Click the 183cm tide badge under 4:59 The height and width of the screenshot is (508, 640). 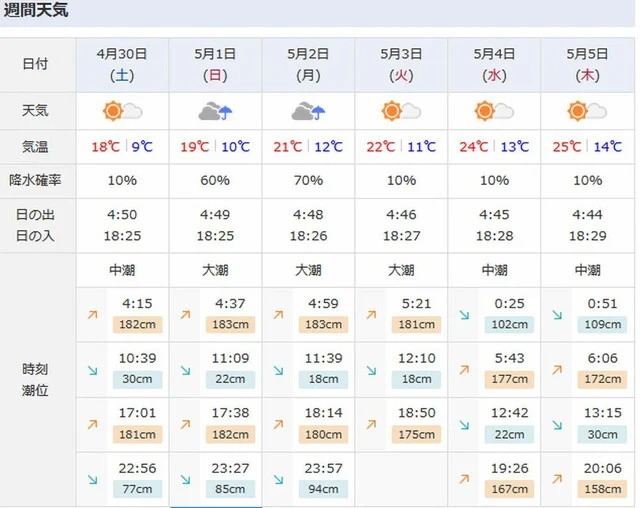coord(323,324)
